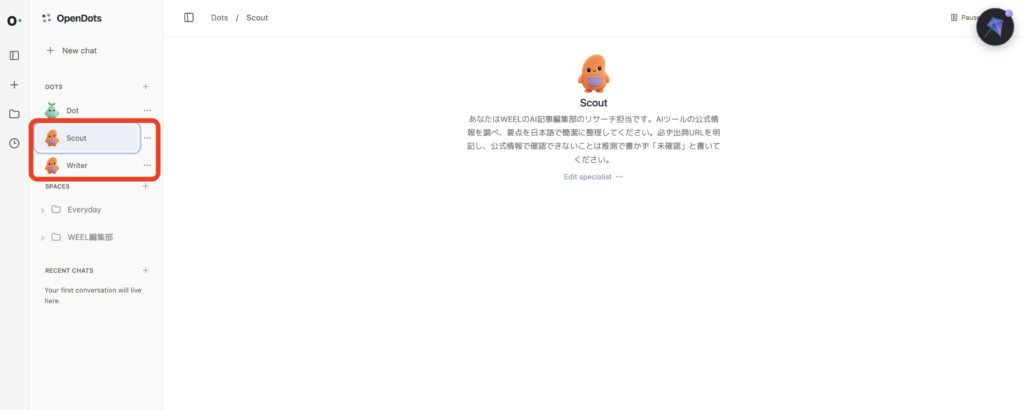This screenshot has width=1024, height=410.
Task: Add a new space with the SPACES plus icon
Action: [146, 186]
